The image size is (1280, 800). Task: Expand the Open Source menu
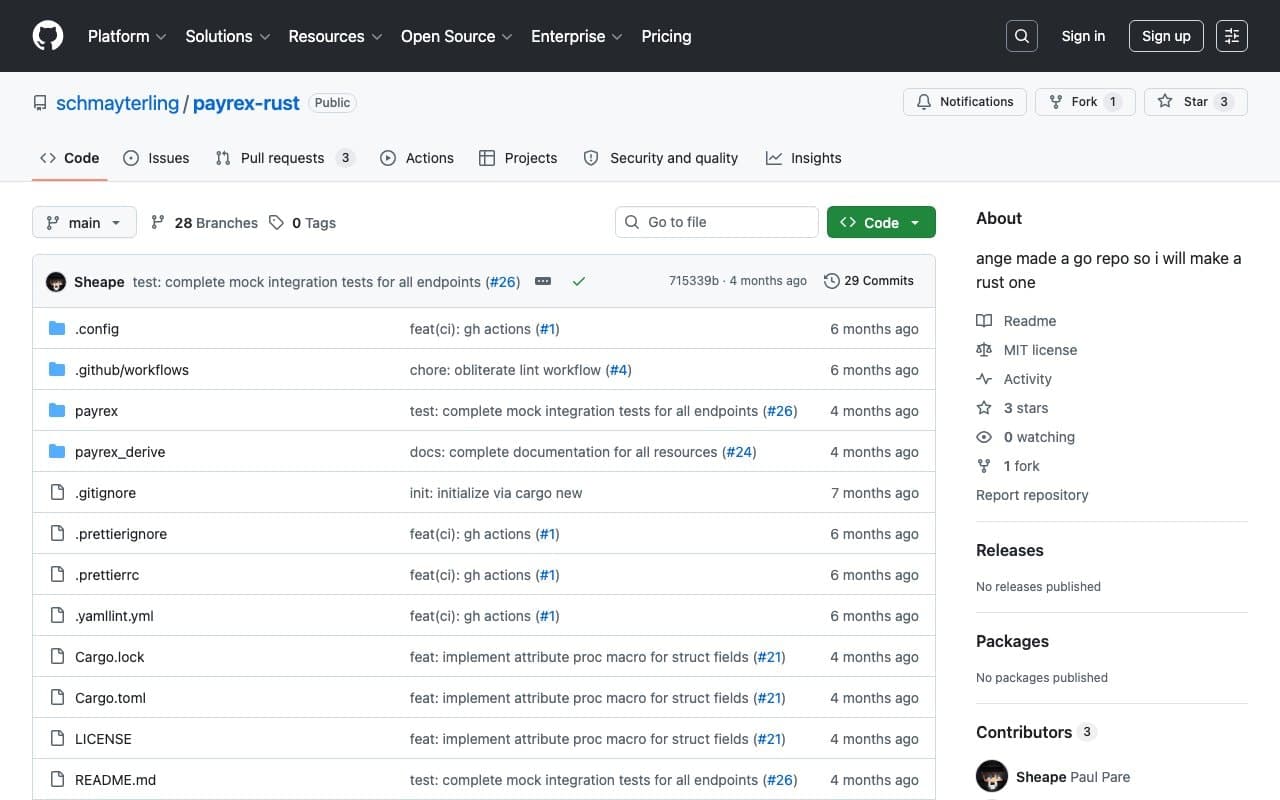[x=456, y=36]
